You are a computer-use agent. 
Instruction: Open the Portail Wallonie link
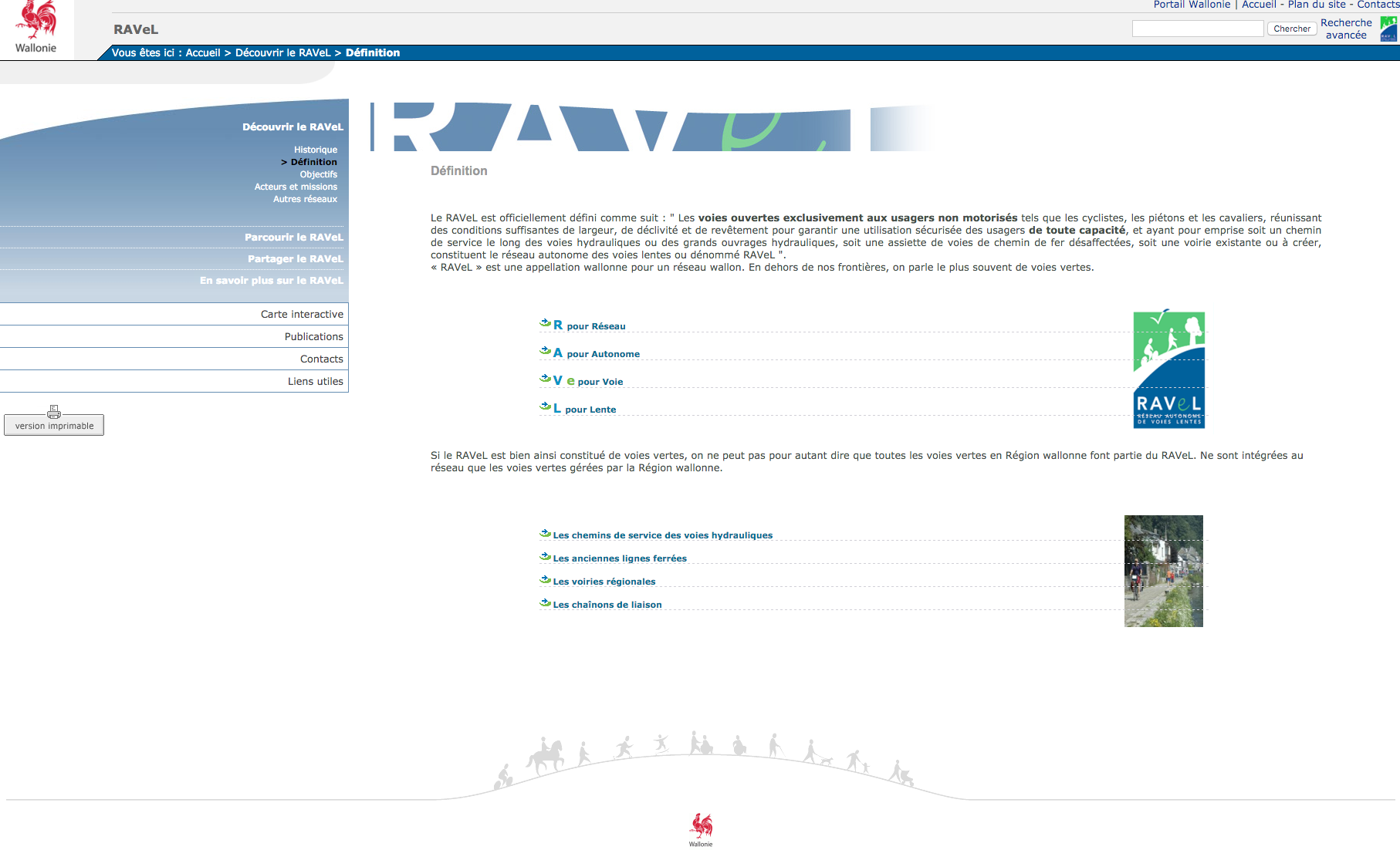click(x=1192, y=5)
